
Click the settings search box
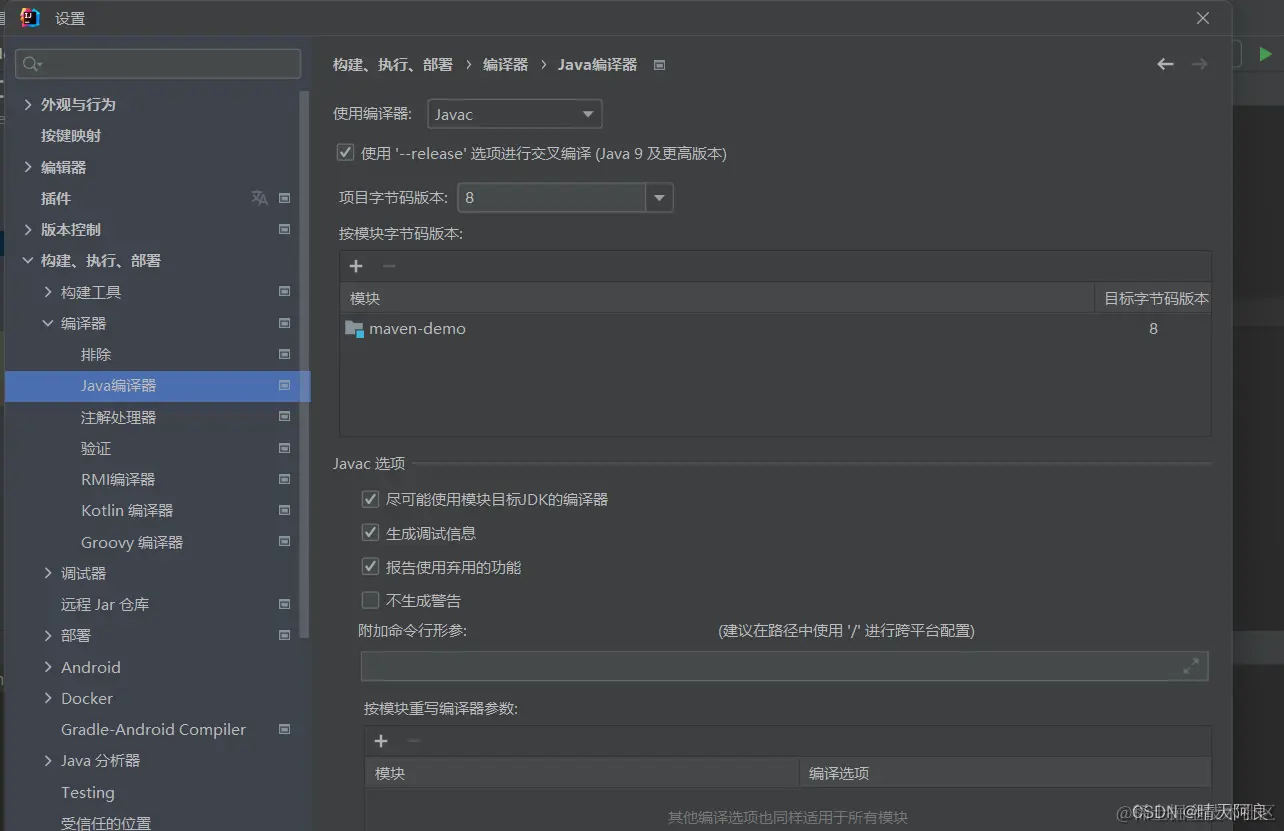tap(157, 63)
